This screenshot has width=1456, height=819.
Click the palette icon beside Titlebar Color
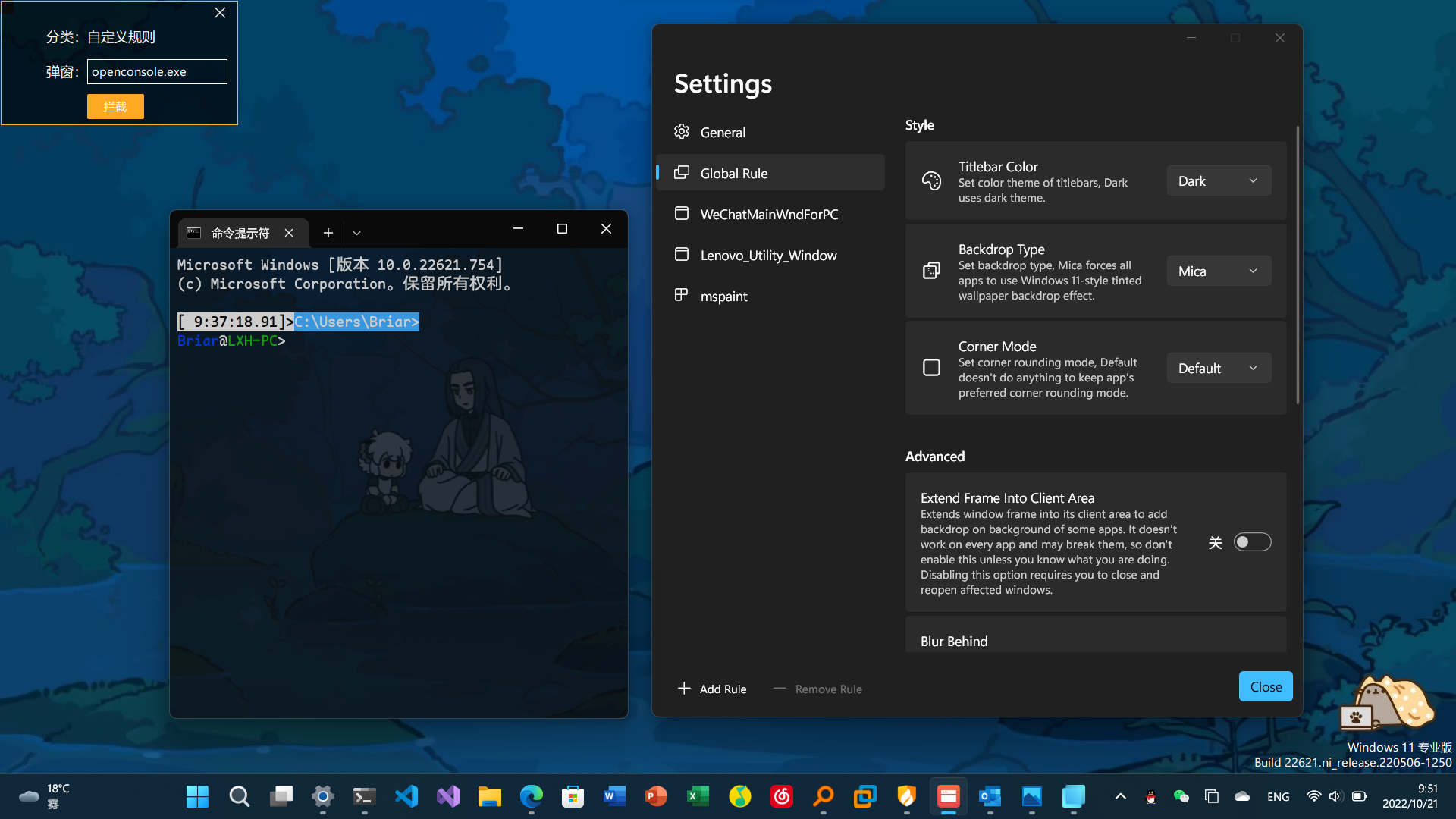(x=932, y=180)
